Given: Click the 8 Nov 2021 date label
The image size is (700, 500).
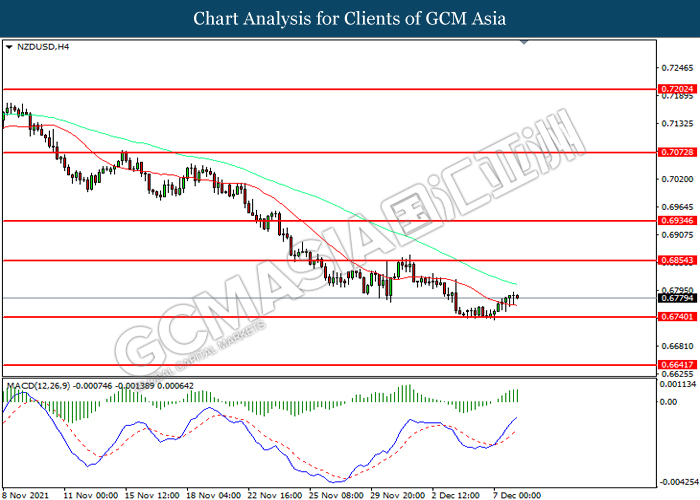Looking at the screenshot, I should coord(25,495).
